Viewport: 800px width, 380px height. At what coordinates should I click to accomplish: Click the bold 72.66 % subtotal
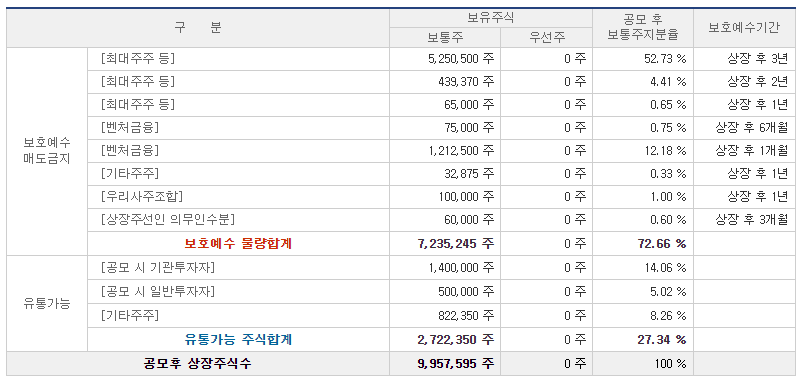(662, 243)
